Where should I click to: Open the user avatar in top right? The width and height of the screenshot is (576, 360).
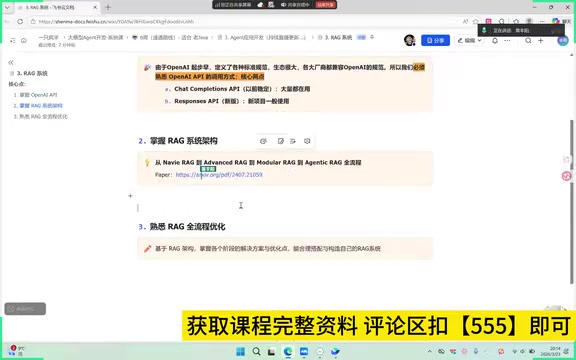point(562,40)
